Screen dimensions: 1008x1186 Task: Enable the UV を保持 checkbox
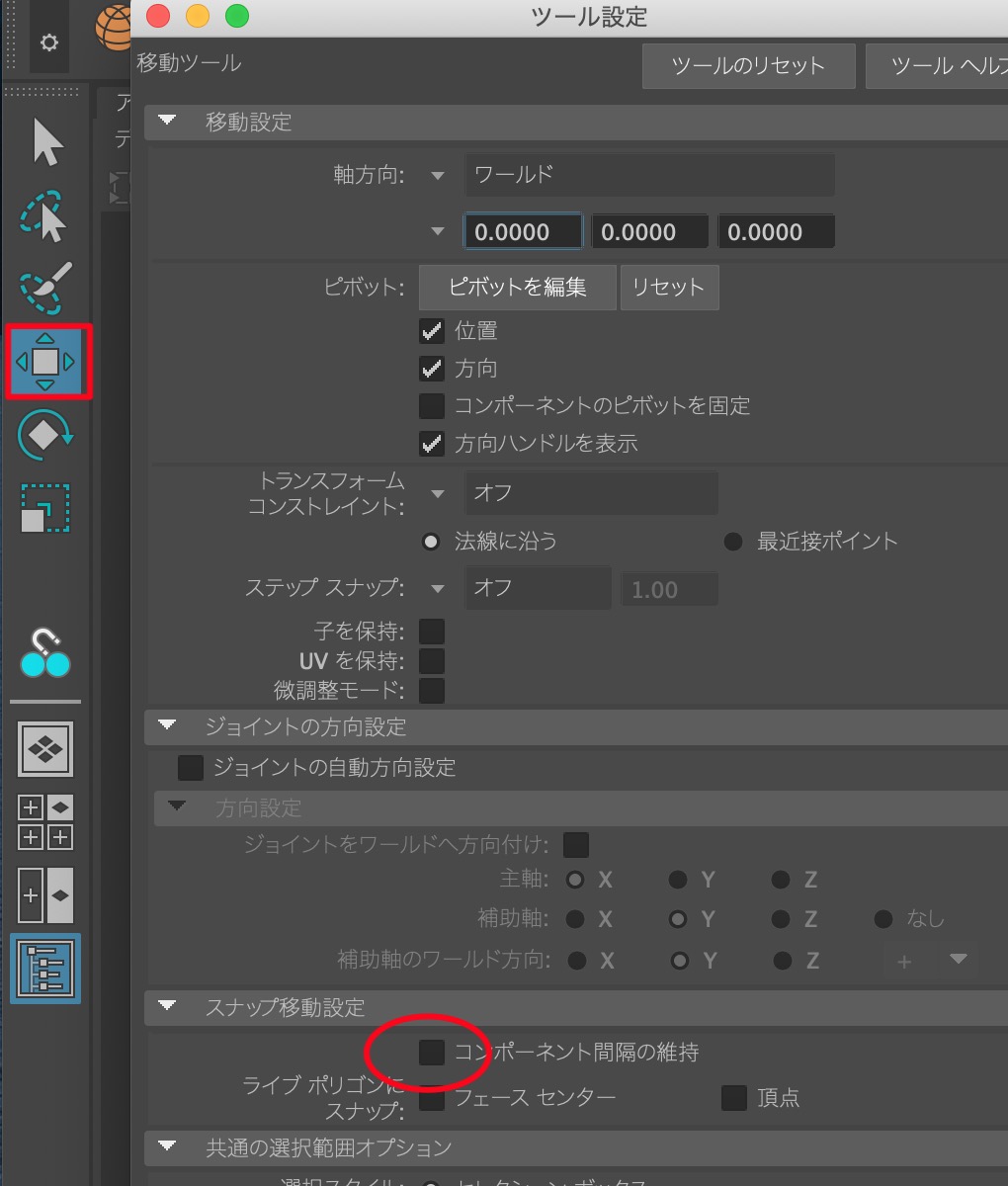coord(432,661)
